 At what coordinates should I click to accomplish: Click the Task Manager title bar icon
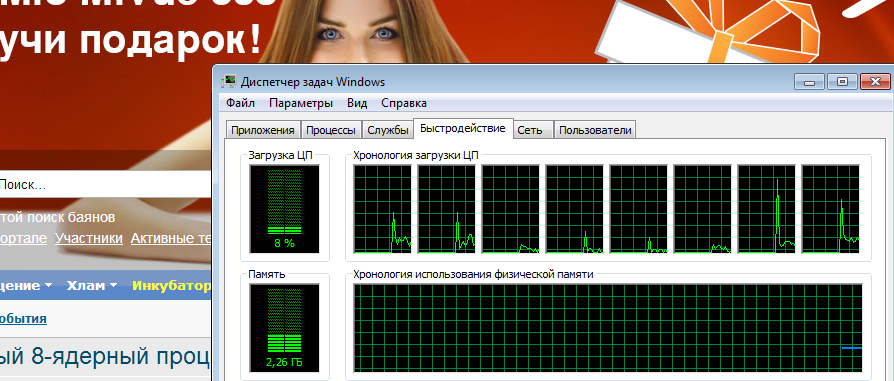coord(229,82)
